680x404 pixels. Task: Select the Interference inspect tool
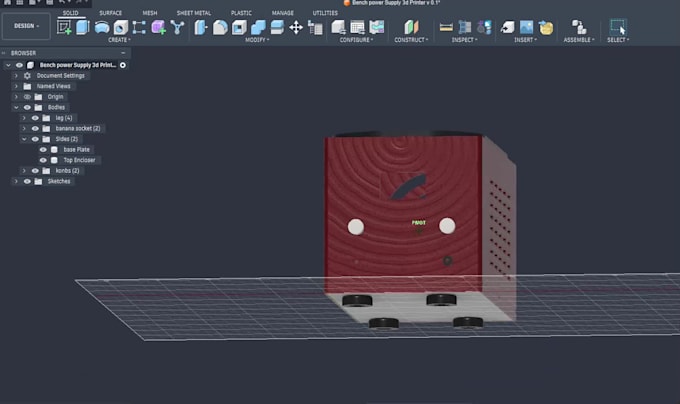coord(465,27)
